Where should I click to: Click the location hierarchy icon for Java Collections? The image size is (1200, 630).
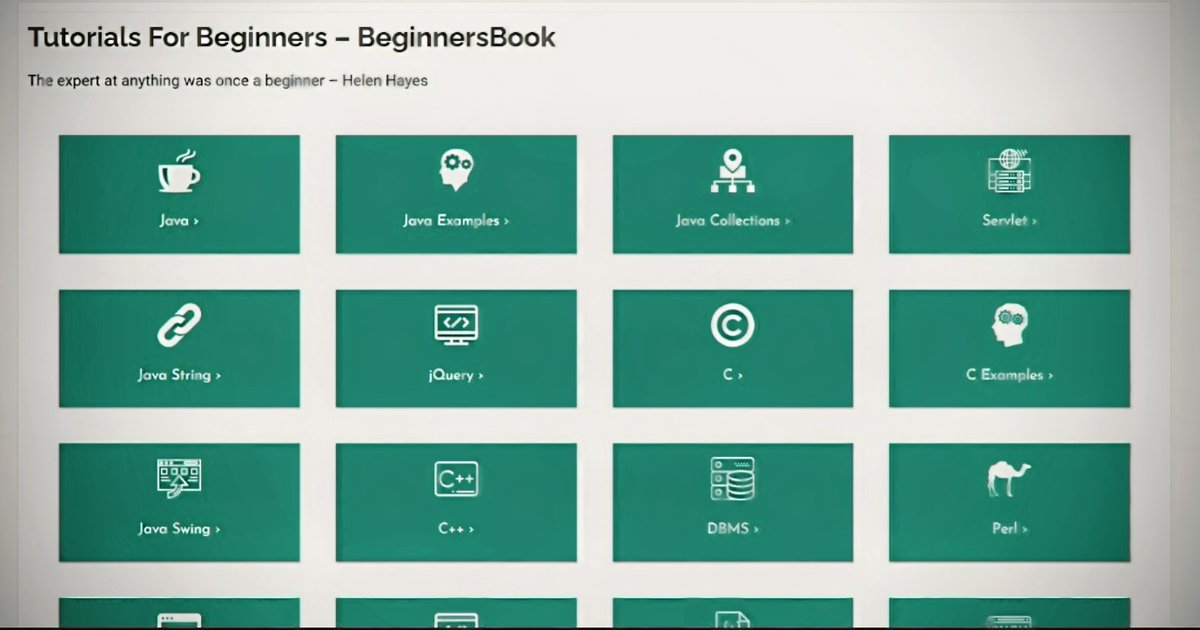[x=732, y=171]
